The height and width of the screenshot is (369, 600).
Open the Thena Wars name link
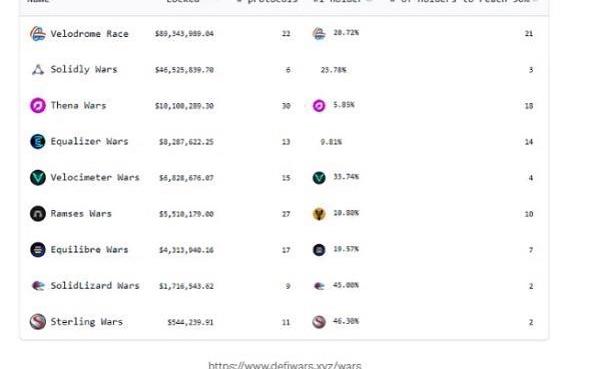point(78,105)
